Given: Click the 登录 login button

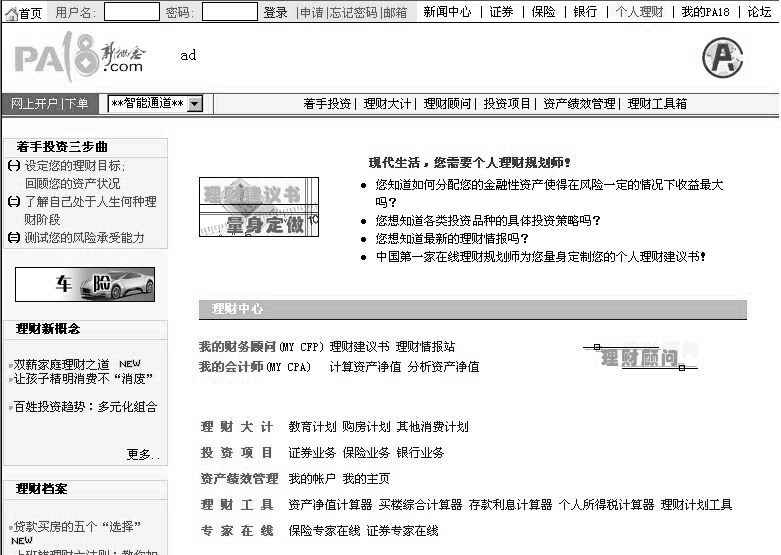Looking at the screenshot, I should (x=275, y=12).
